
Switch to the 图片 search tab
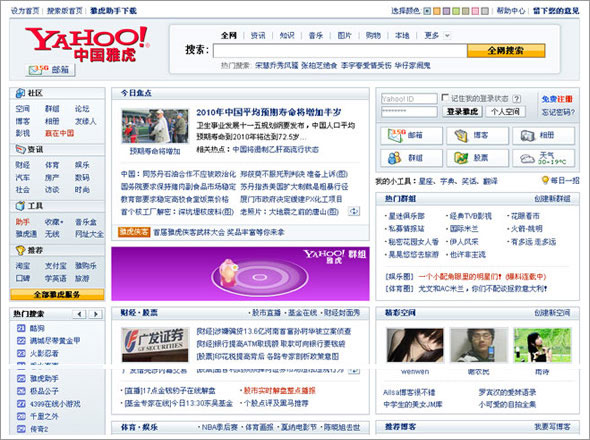[x=344, y=35]
